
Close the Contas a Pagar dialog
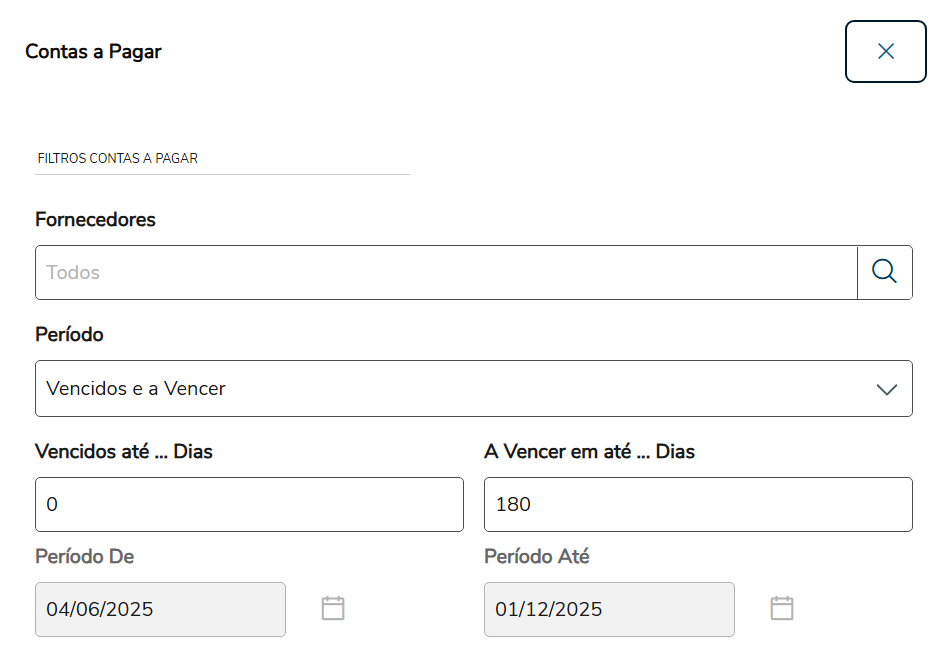point(885,51)
